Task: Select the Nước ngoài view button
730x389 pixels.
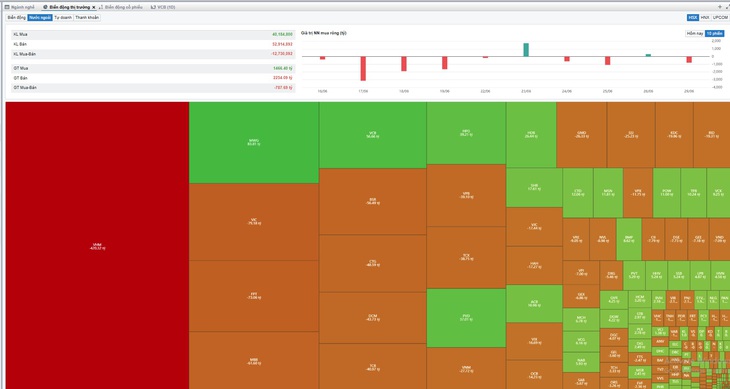Action: pos(40,18)
